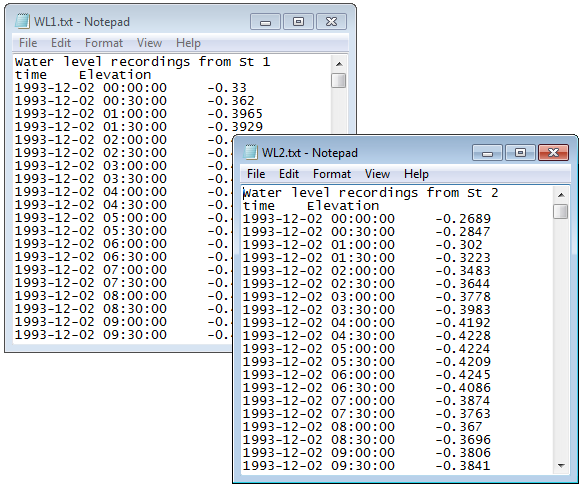
Task: Click timestamp 09:30:00 in WL1.txt
Action: click(x=135, y=335)
